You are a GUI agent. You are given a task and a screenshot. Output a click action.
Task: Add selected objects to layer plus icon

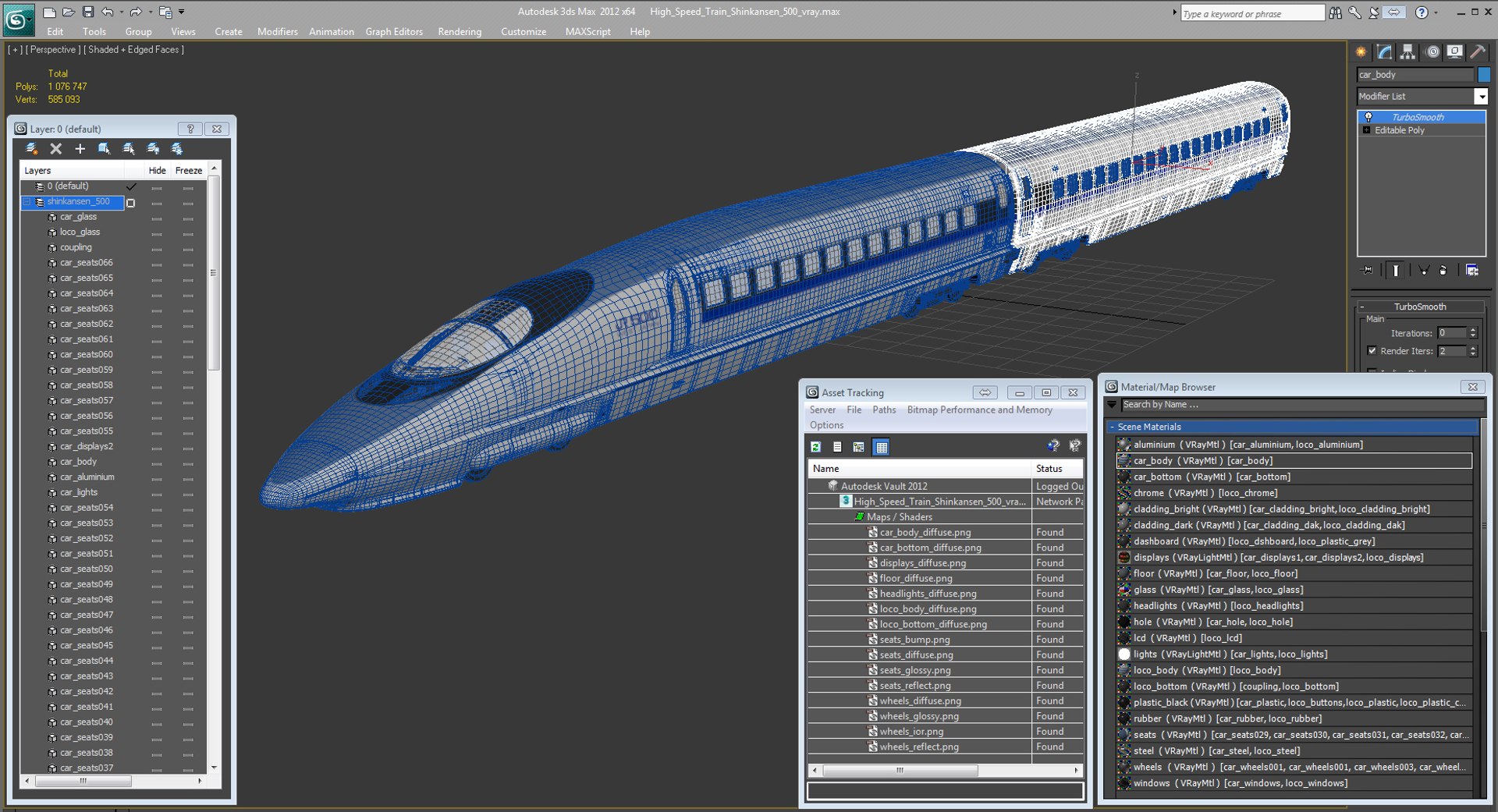coord(80,148)
